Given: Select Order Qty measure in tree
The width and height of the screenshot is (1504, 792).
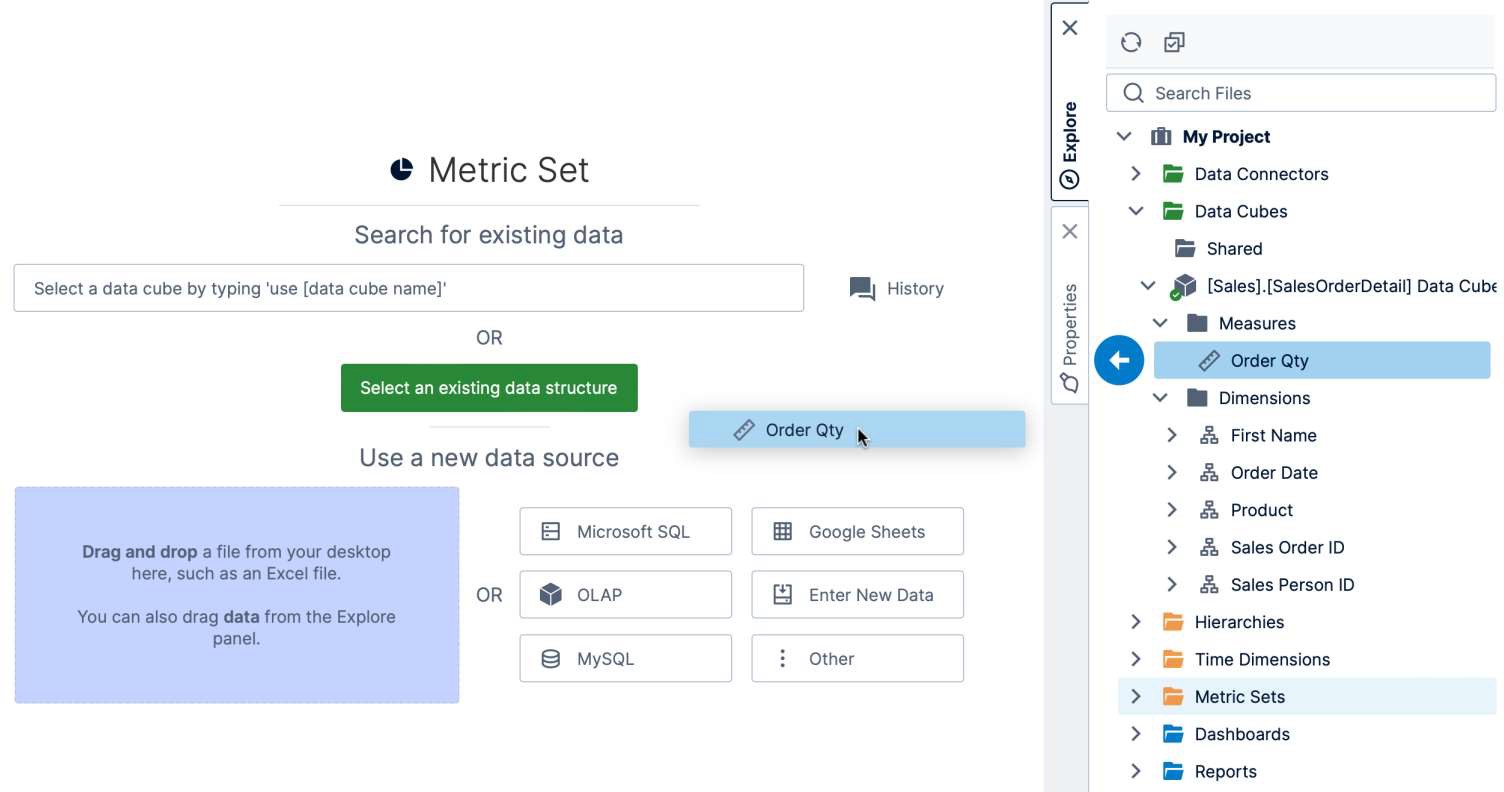Looking at the screenshot, I should pos(1269,361).
